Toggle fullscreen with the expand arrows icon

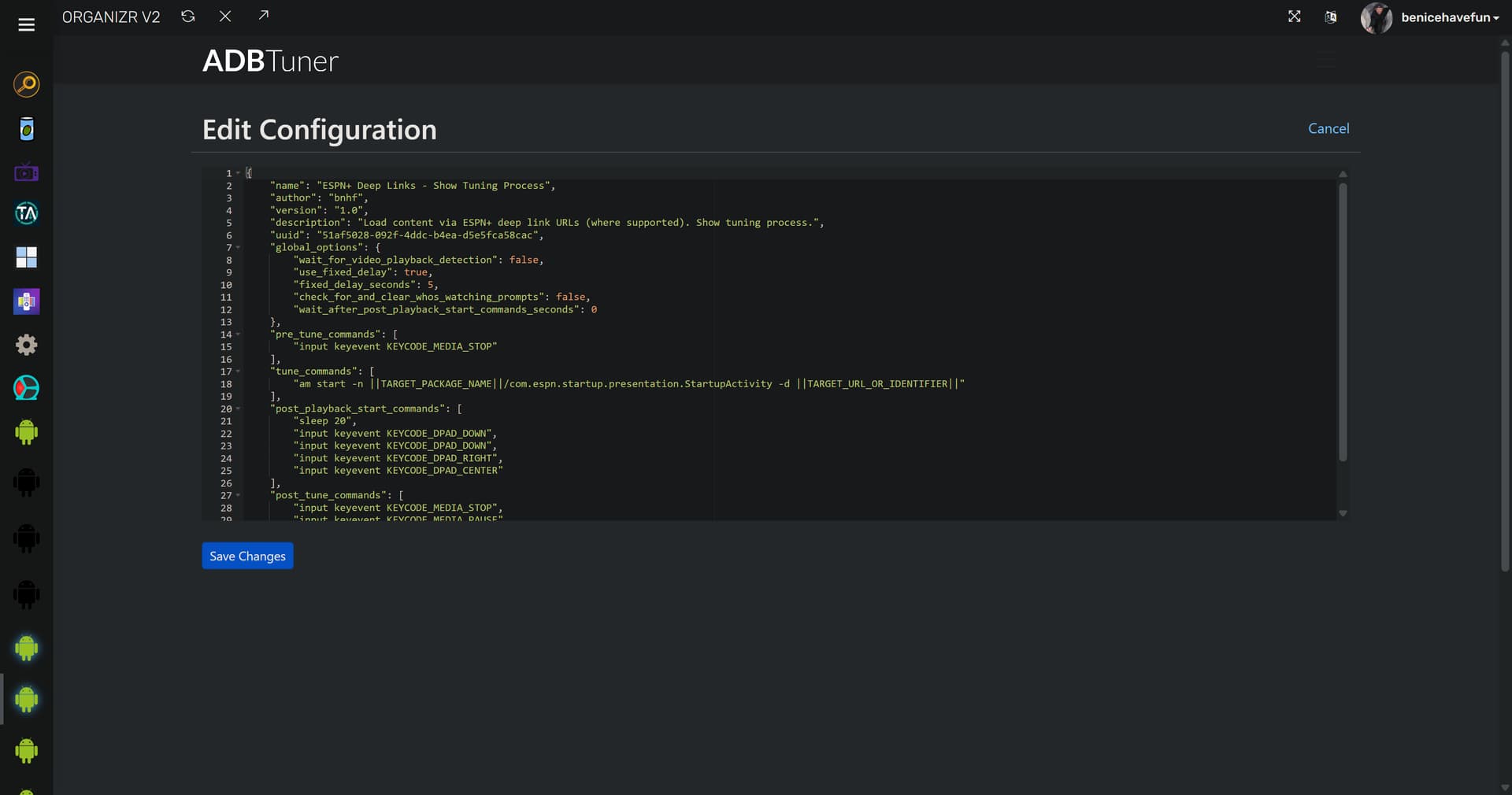1294,17
